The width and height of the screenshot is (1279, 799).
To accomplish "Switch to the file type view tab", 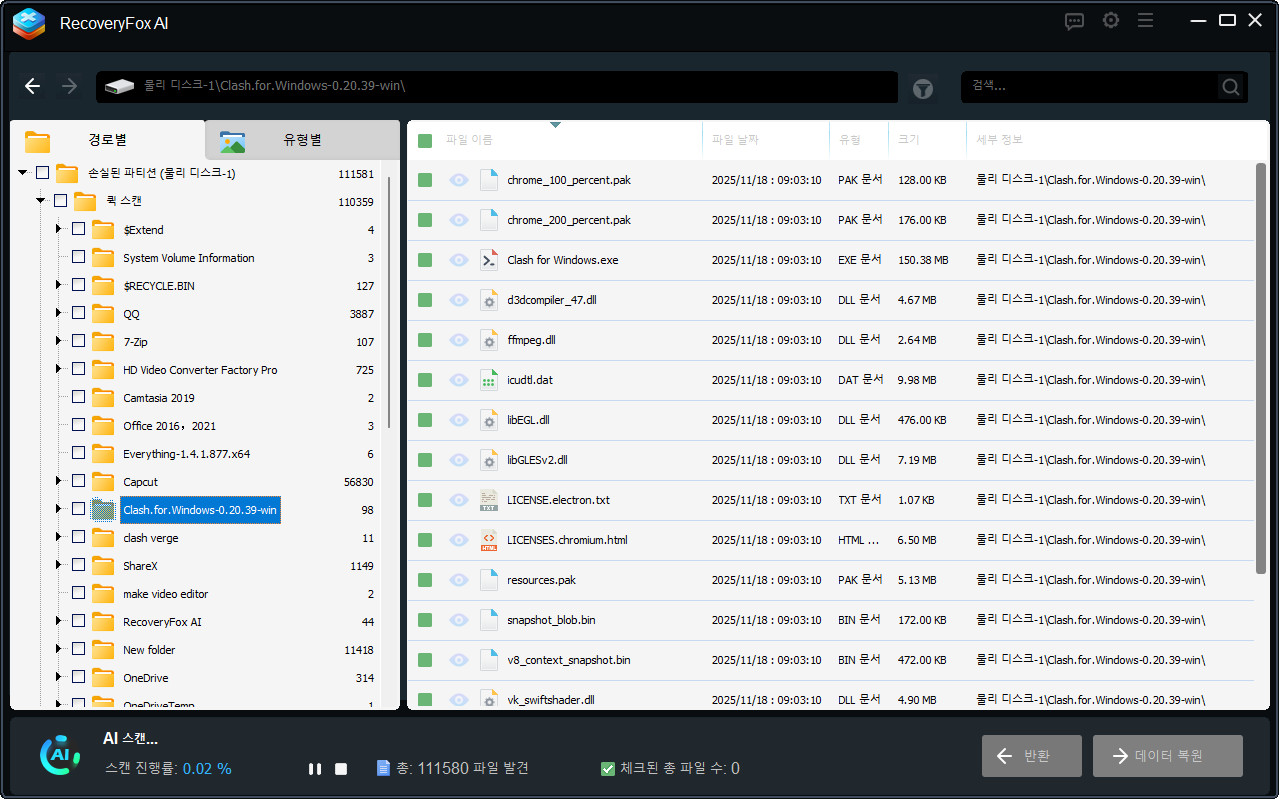I will tap(302, 140).
